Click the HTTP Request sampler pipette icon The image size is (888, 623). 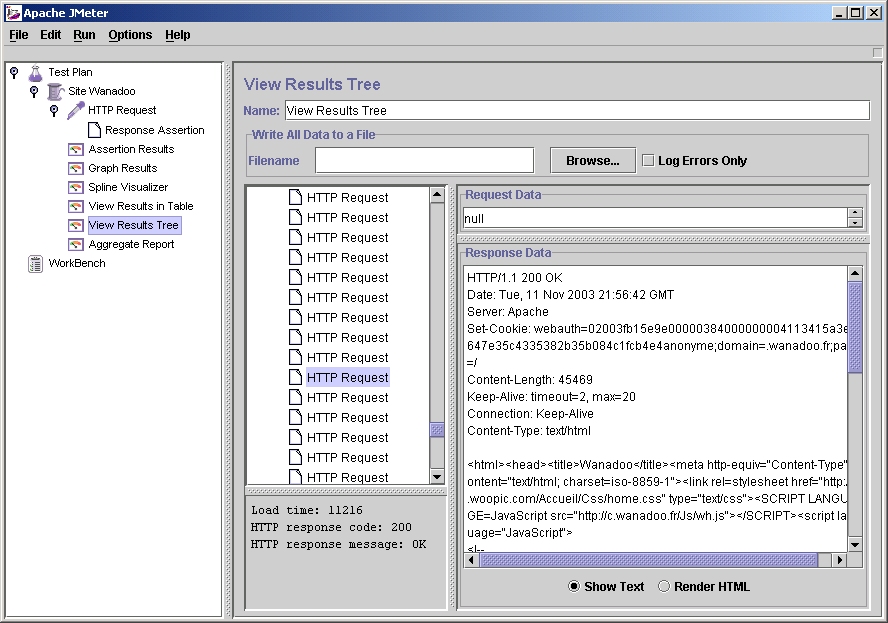pyautogui.click(x=75, y=110)
